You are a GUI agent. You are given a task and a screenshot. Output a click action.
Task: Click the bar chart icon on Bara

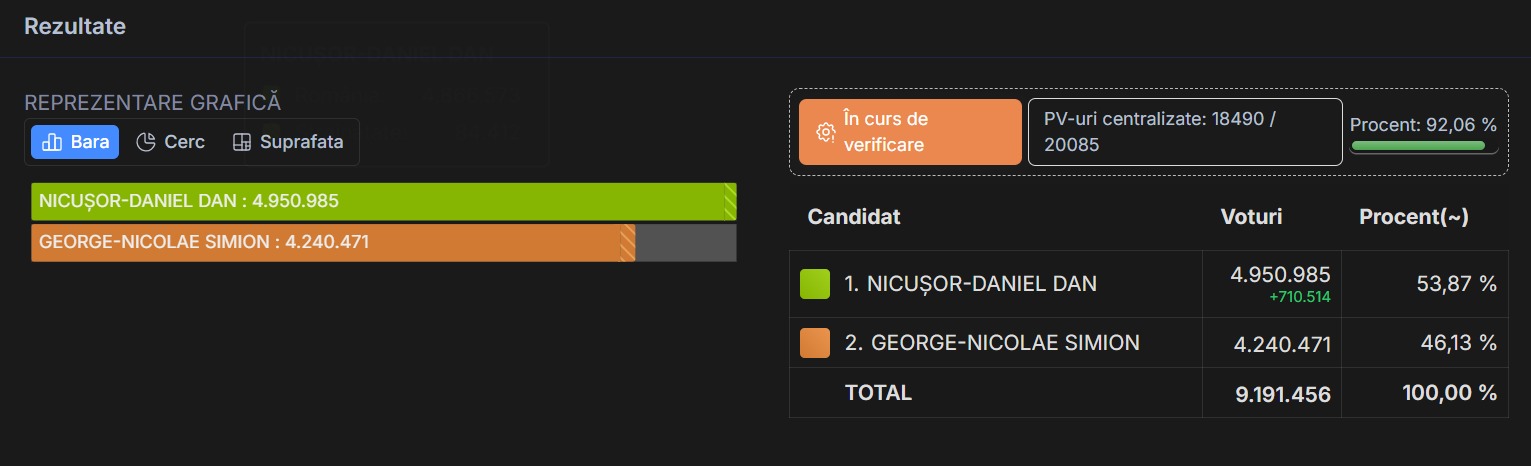pos(52,142)
